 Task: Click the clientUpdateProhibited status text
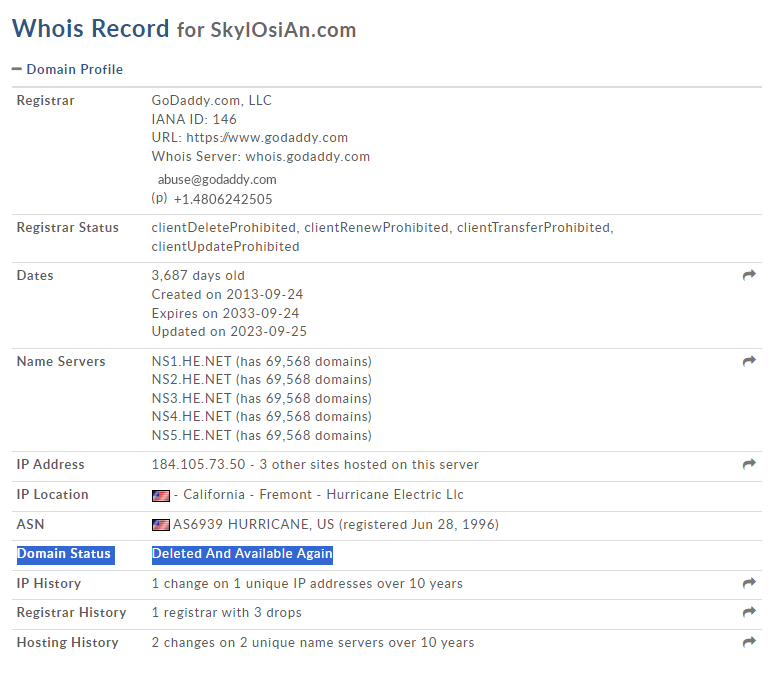pyautogui.click(x=225, y=246)
